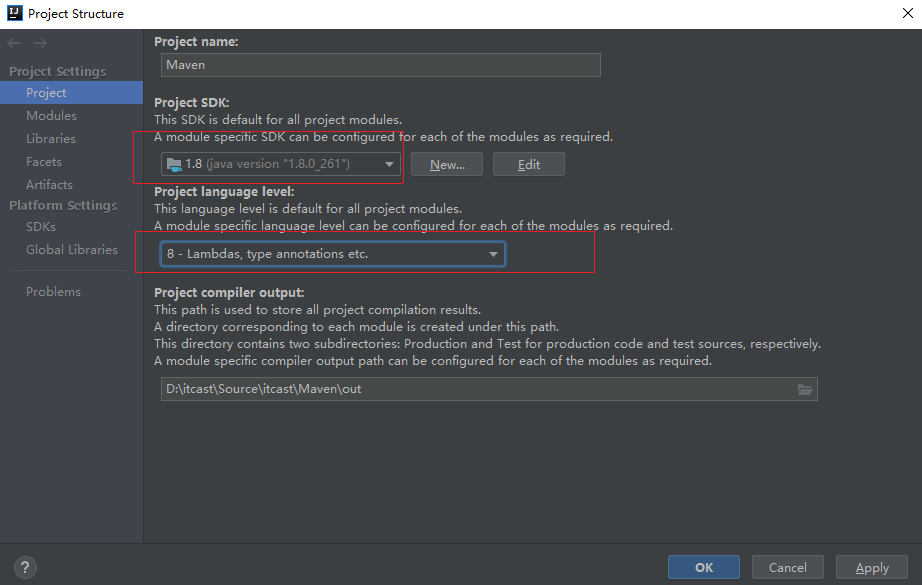Select Libraries in the sidebar
922x585 pixels.
tap(51, 139)
